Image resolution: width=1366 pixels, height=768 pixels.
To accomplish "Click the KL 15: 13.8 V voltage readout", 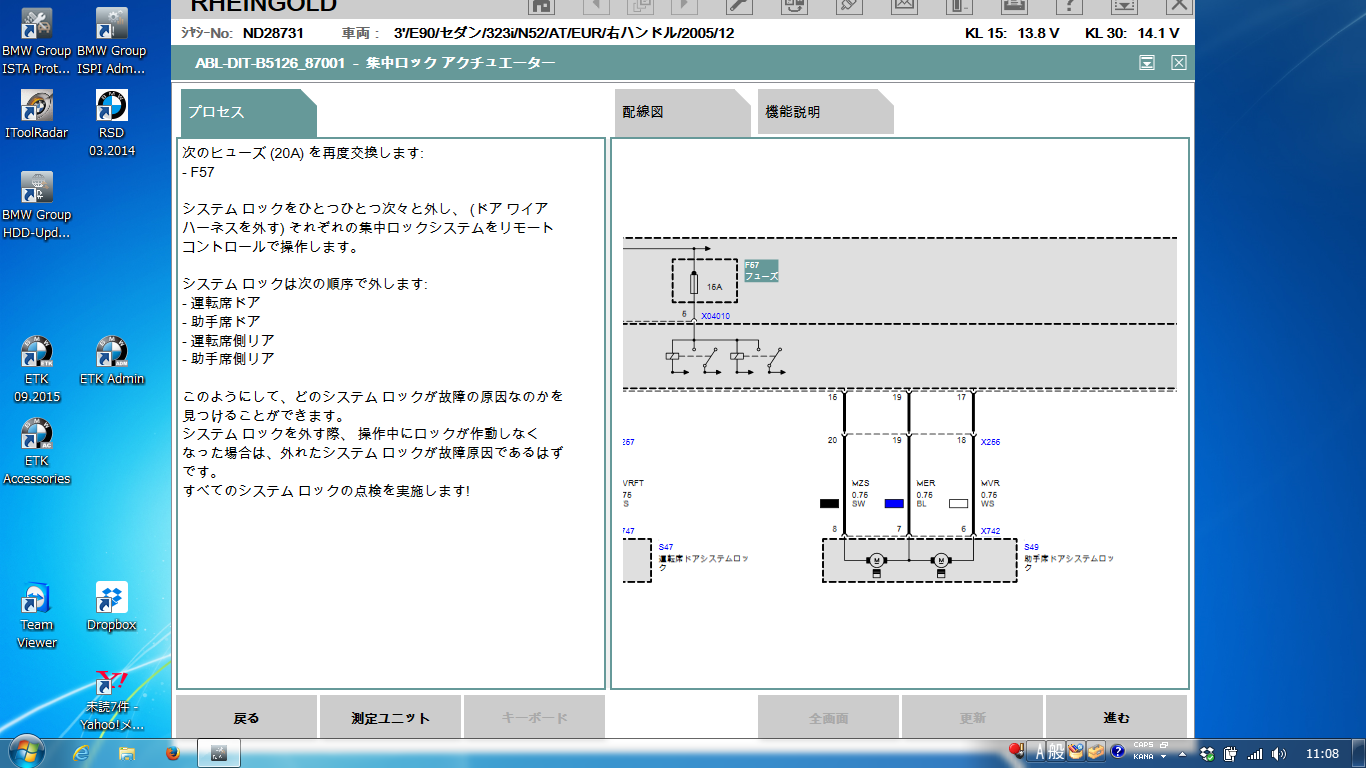I will pyautogui.click(x=1012, y=33).
